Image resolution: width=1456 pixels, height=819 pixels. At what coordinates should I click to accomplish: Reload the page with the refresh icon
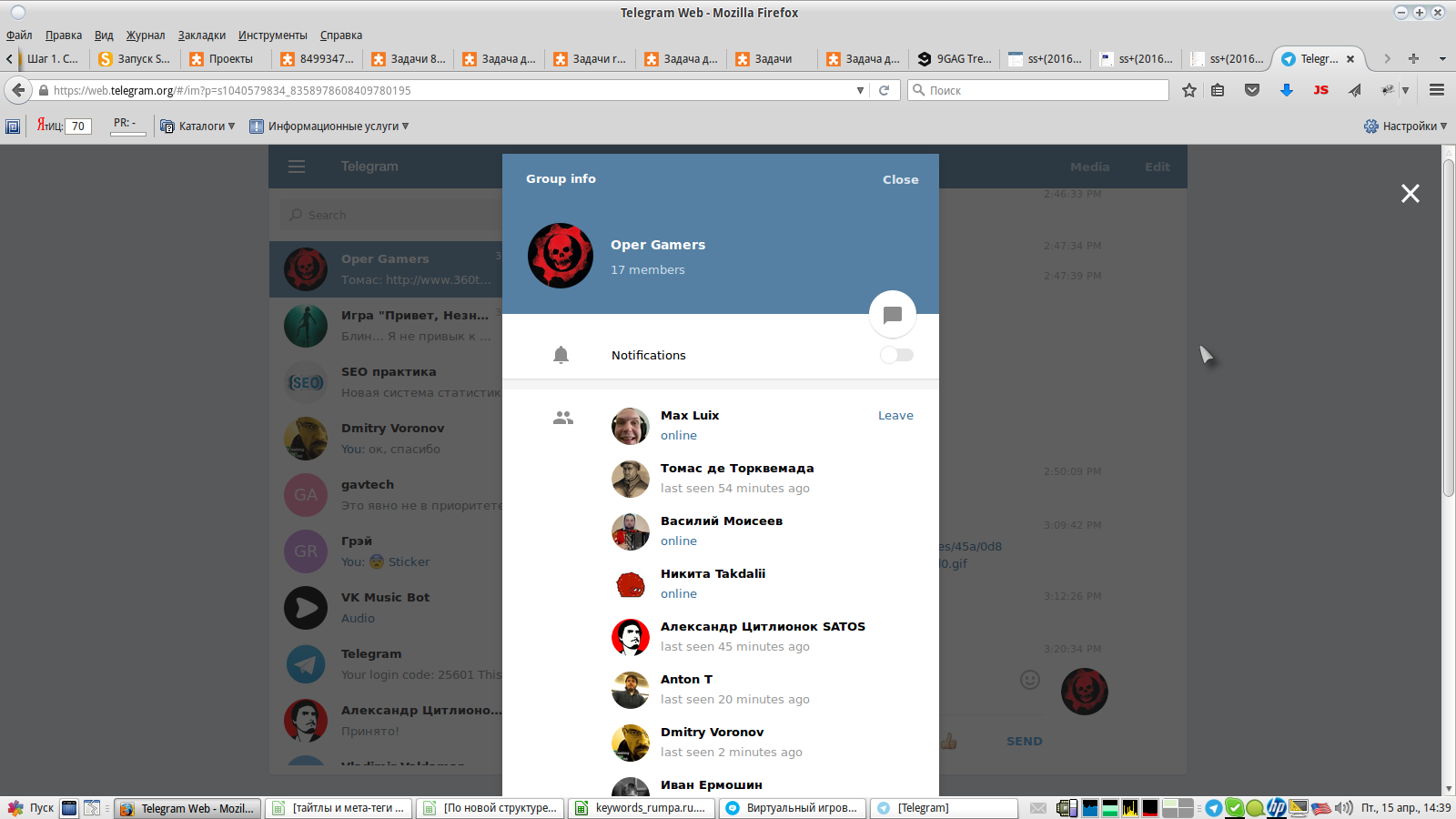[884, 90]
